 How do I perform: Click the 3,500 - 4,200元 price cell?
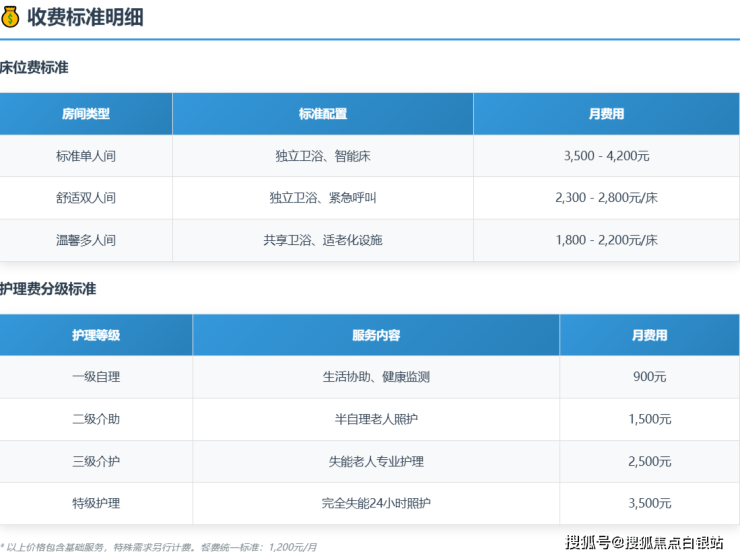tap(606, 156)
